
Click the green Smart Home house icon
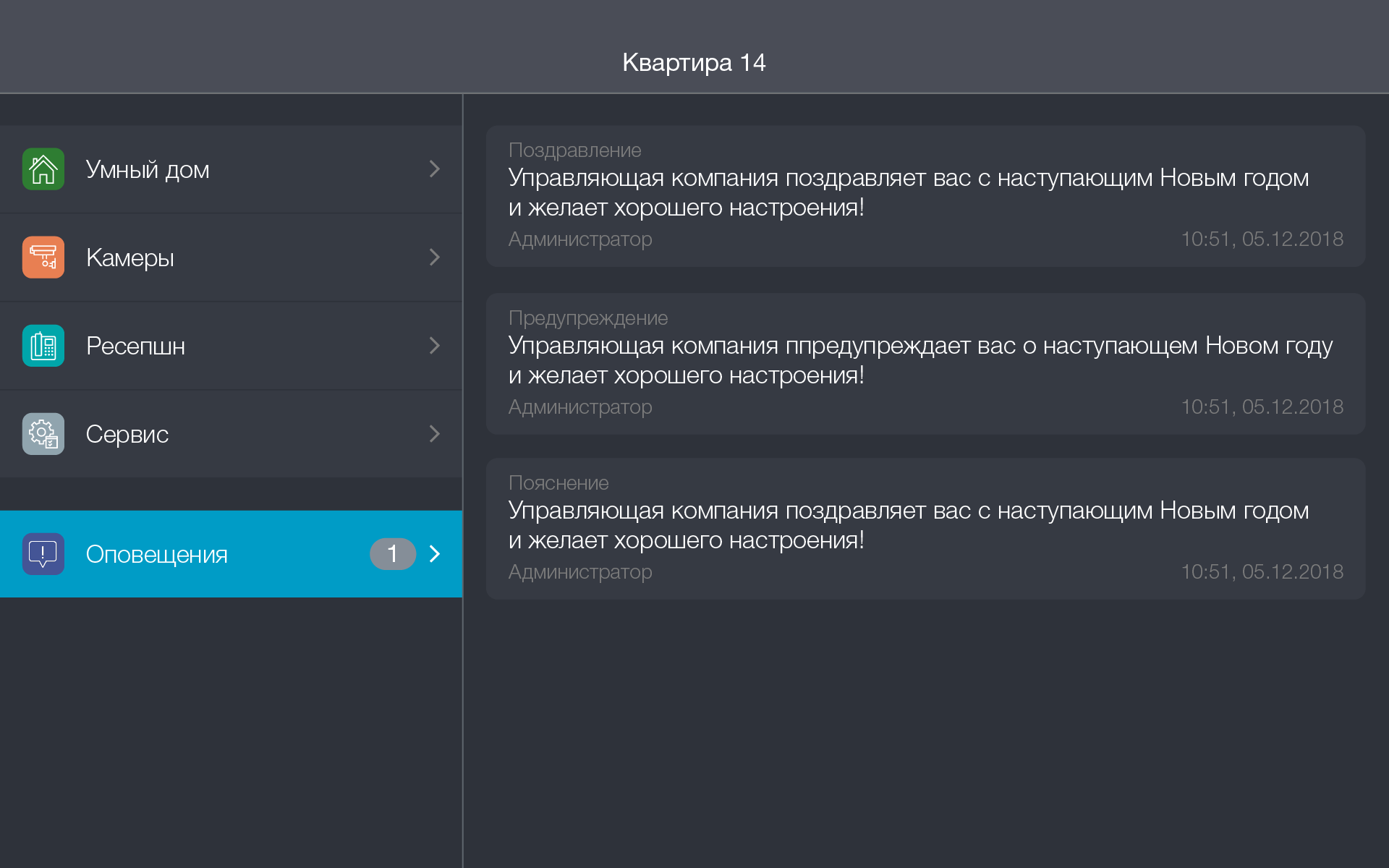43,169
